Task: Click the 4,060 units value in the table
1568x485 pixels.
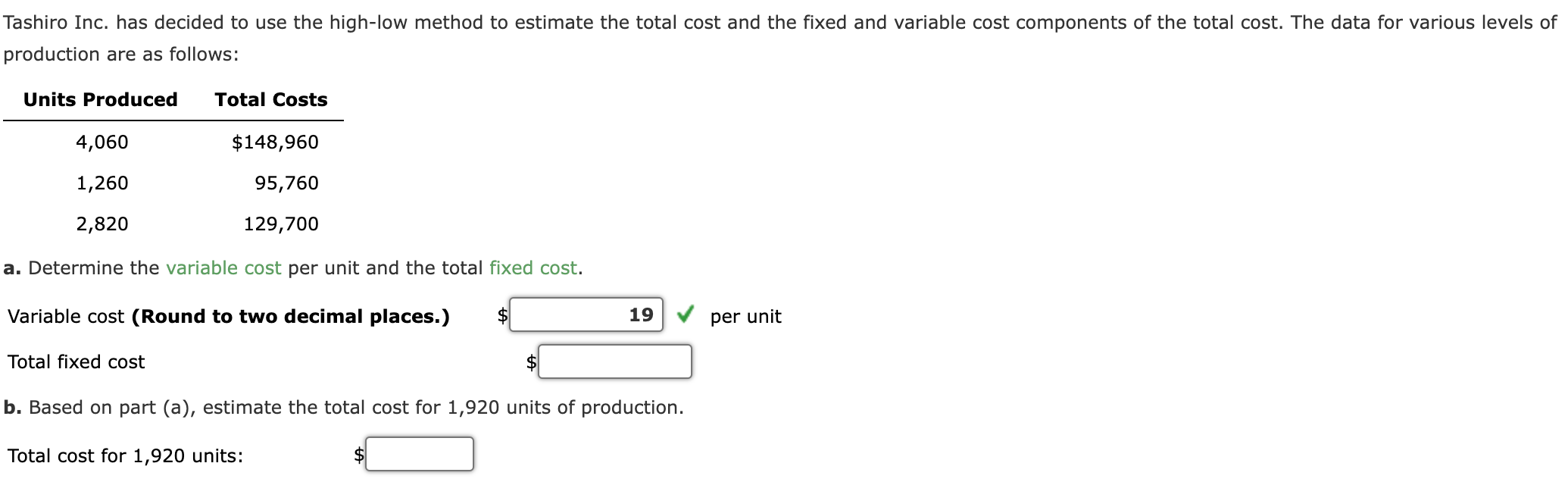Action: tap(102, 142)
